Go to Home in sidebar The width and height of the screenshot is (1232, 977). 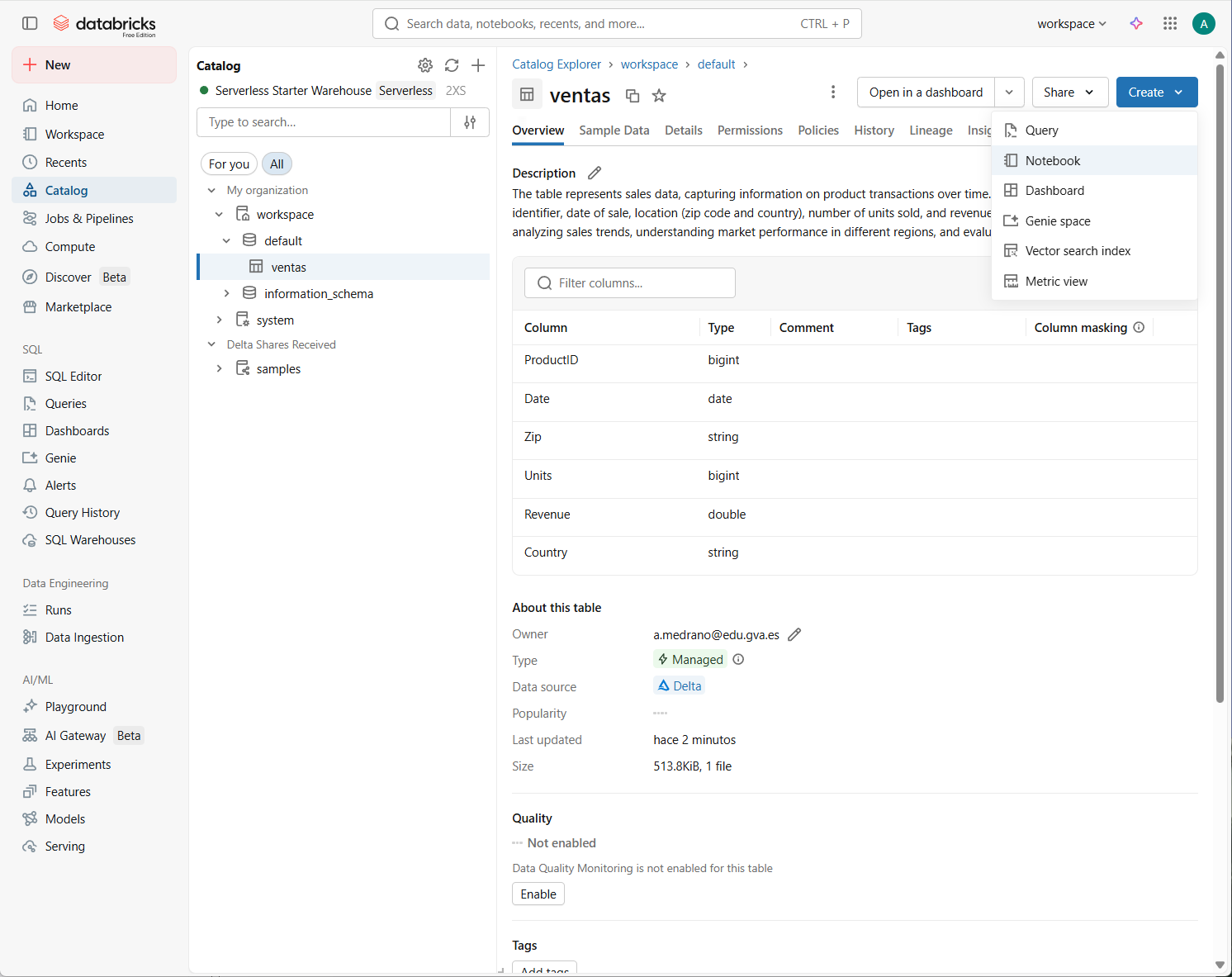point(94,106)
